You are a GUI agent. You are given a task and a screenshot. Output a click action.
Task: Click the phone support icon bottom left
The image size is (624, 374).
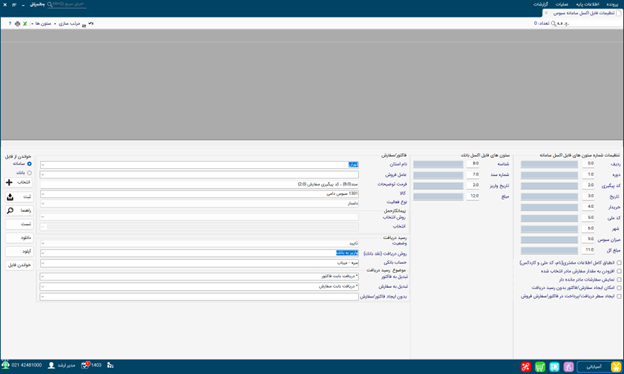tap(5, 365)
